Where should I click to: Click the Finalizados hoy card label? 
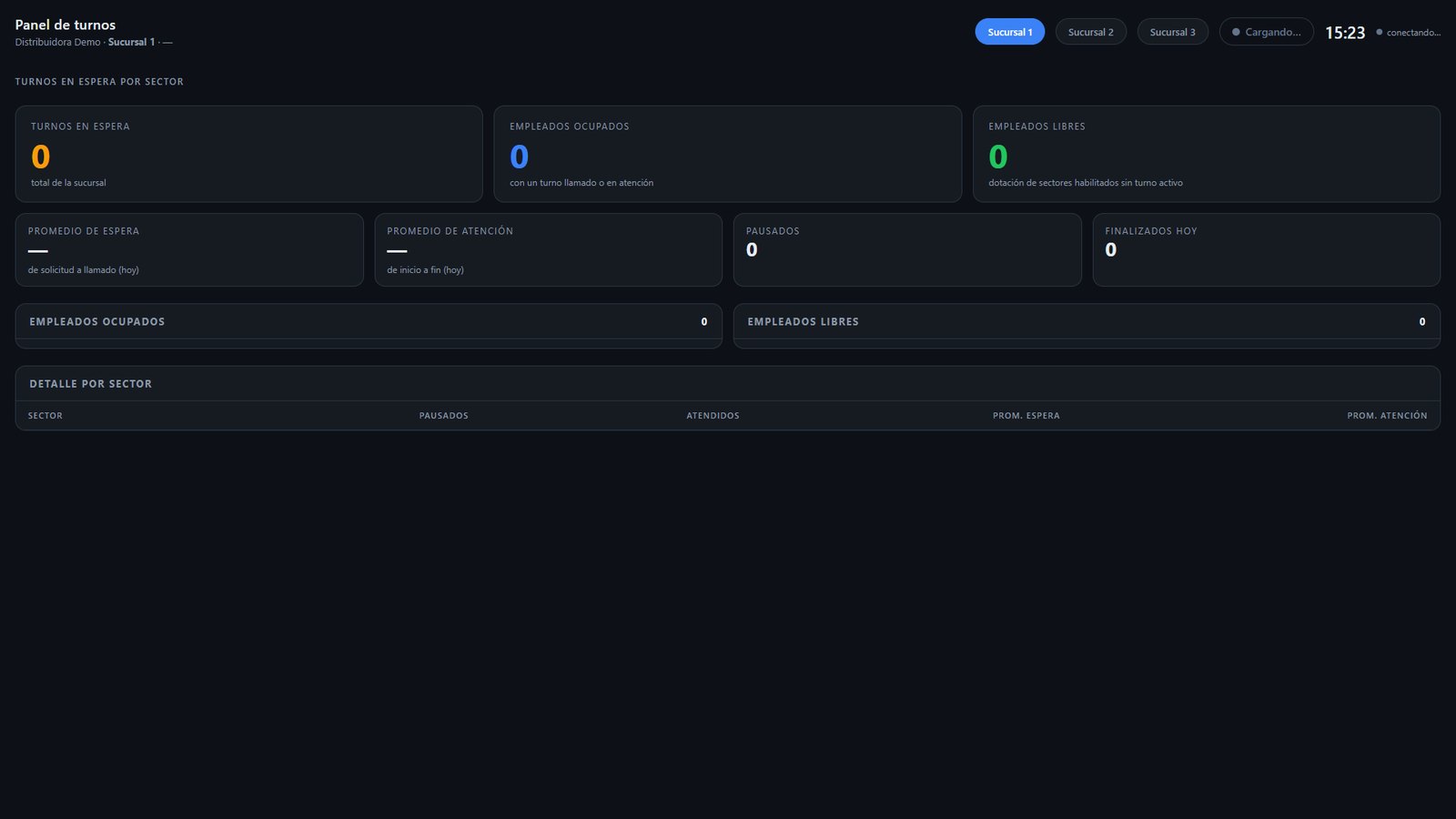pos(1151,231)
